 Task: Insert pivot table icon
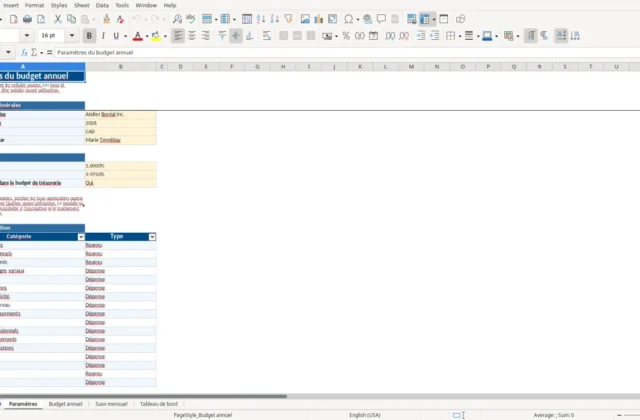click(x=333, y=19)
